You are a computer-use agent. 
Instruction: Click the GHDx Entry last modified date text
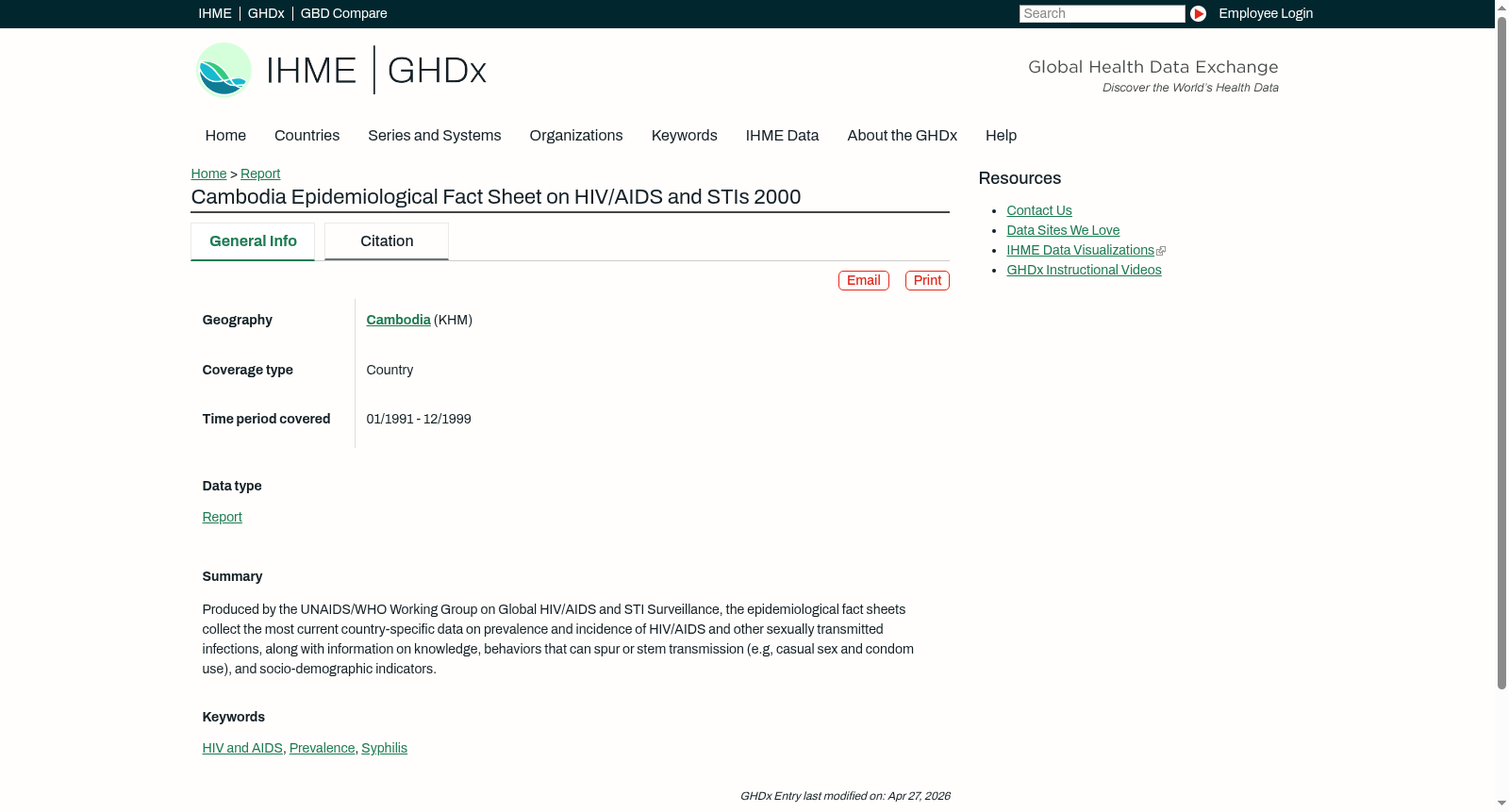845,797
